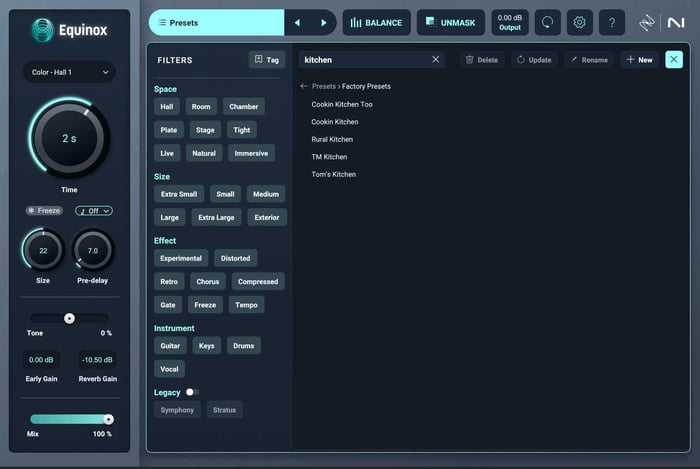Toggle the Stage space filter
Screen dimensions: 700x469
[x=205, y=130]
